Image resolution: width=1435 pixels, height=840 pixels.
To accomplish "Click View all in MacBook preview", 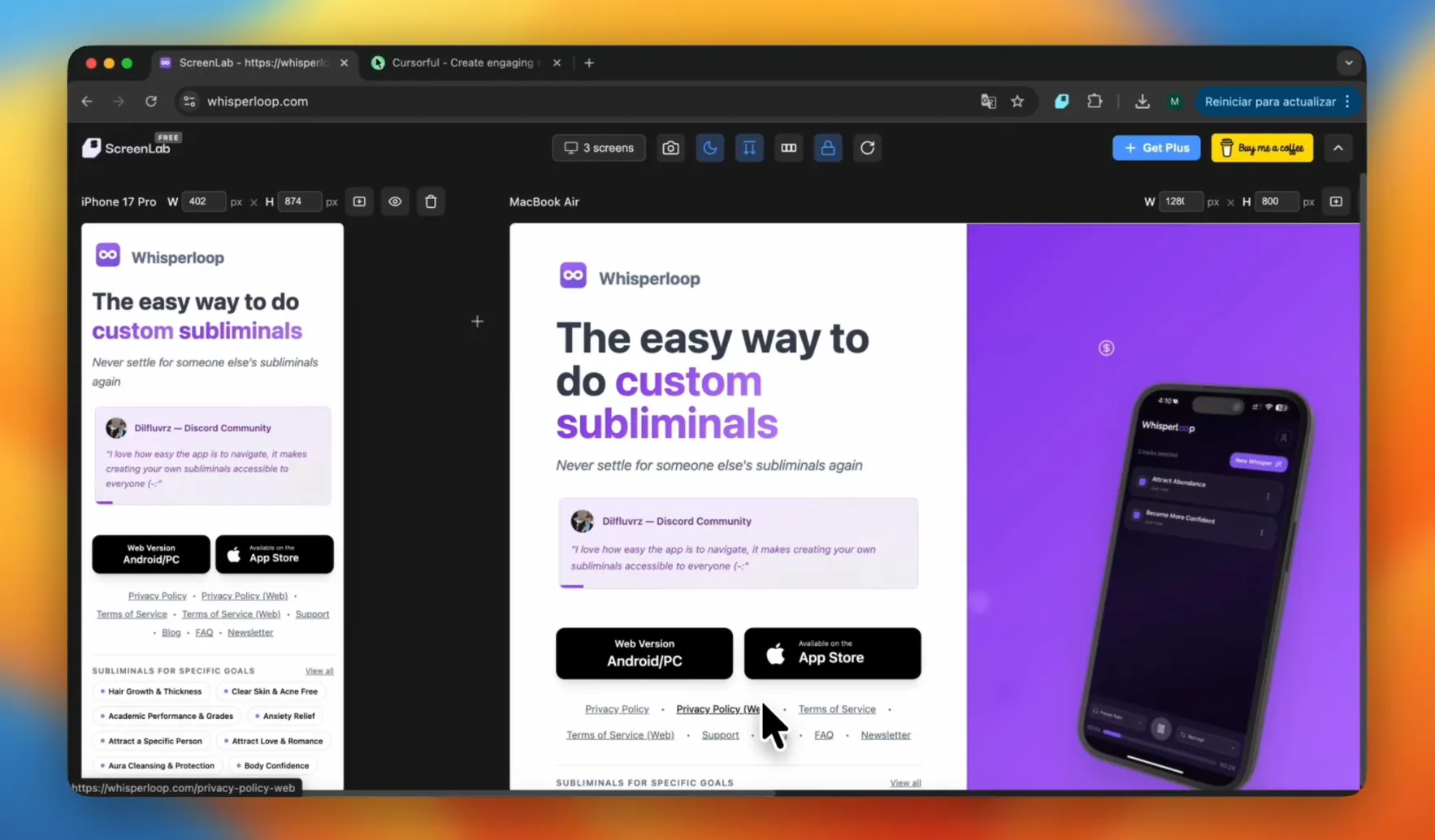I will tap(905, 783).
